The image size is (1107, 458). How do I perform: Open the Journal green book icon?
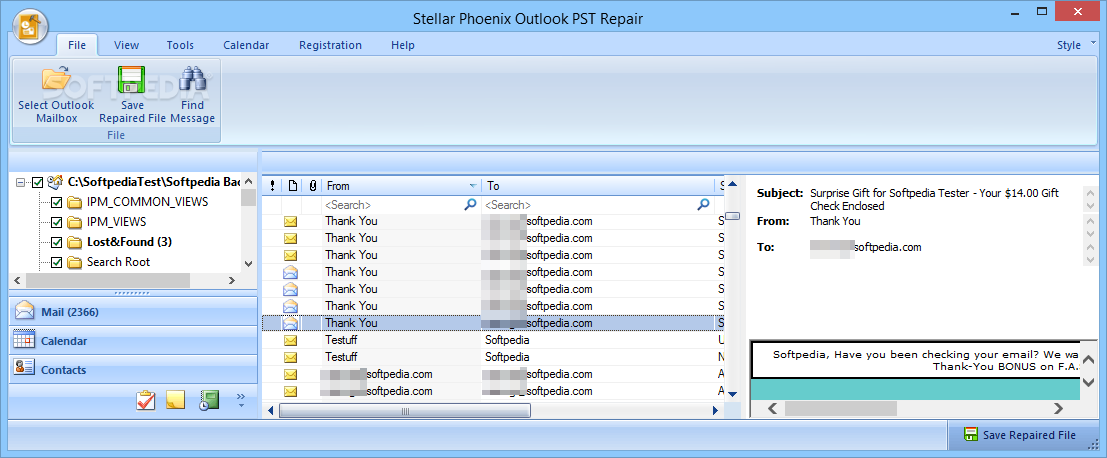click(208, 400)
